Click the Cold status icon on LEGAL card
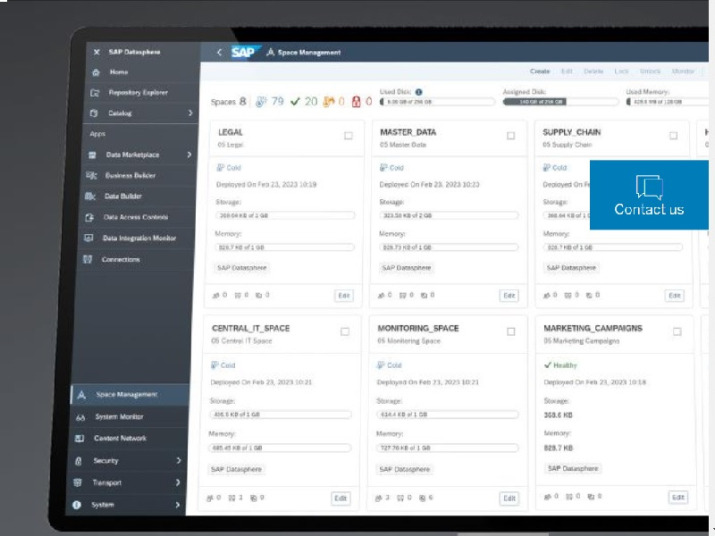 tap(220, 167)
